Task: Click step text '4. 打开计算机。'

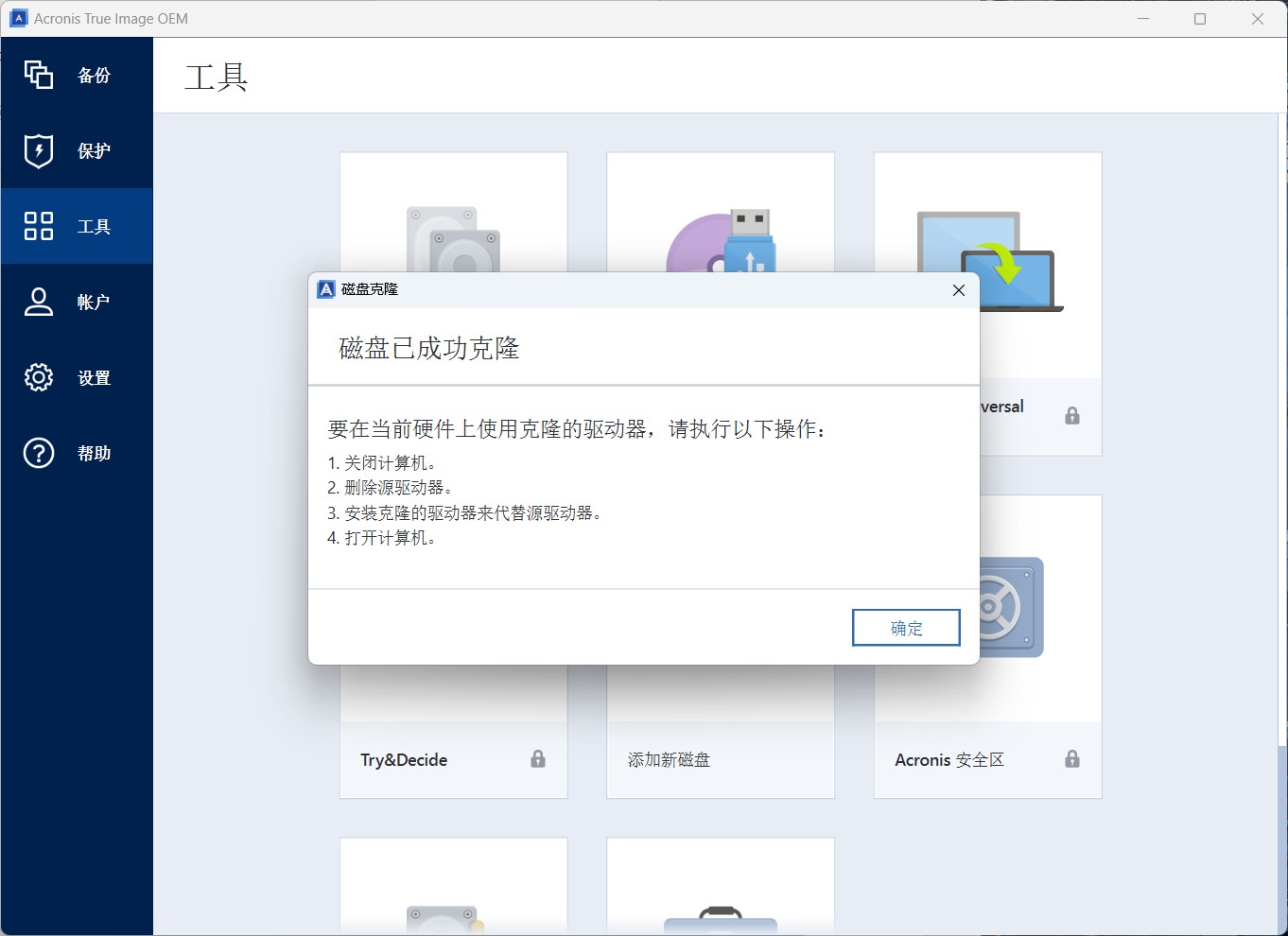Action: pyautogui.click(x=382, y=538)
